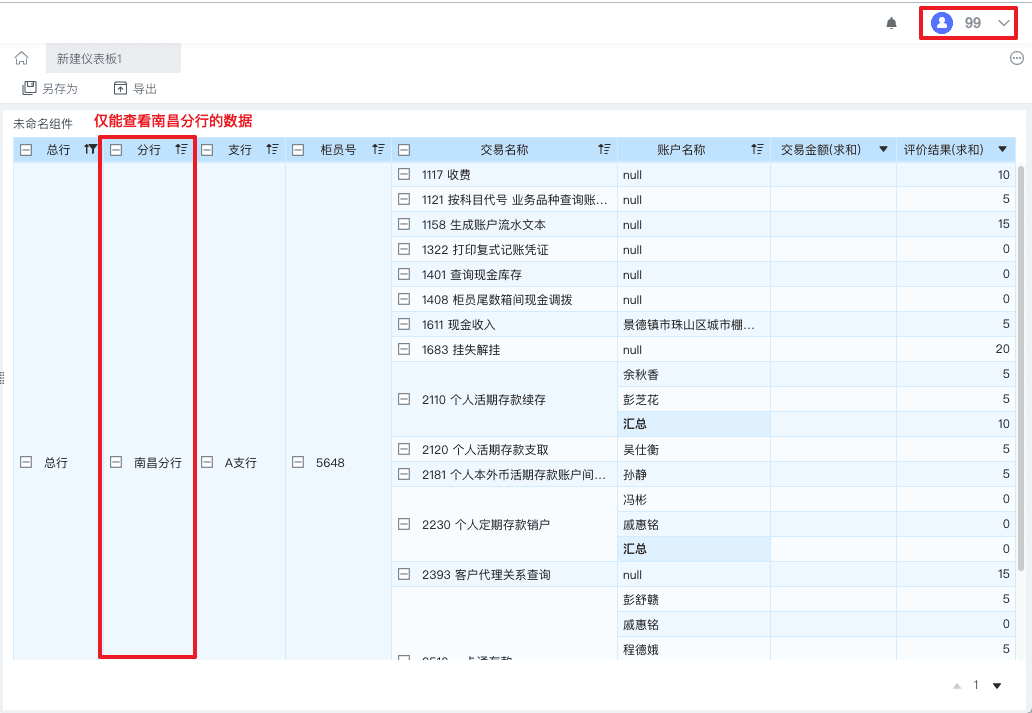Screen dimensions: 1032x713
Task: Collapse the 1117 收费 row
Action: (404, 174)
